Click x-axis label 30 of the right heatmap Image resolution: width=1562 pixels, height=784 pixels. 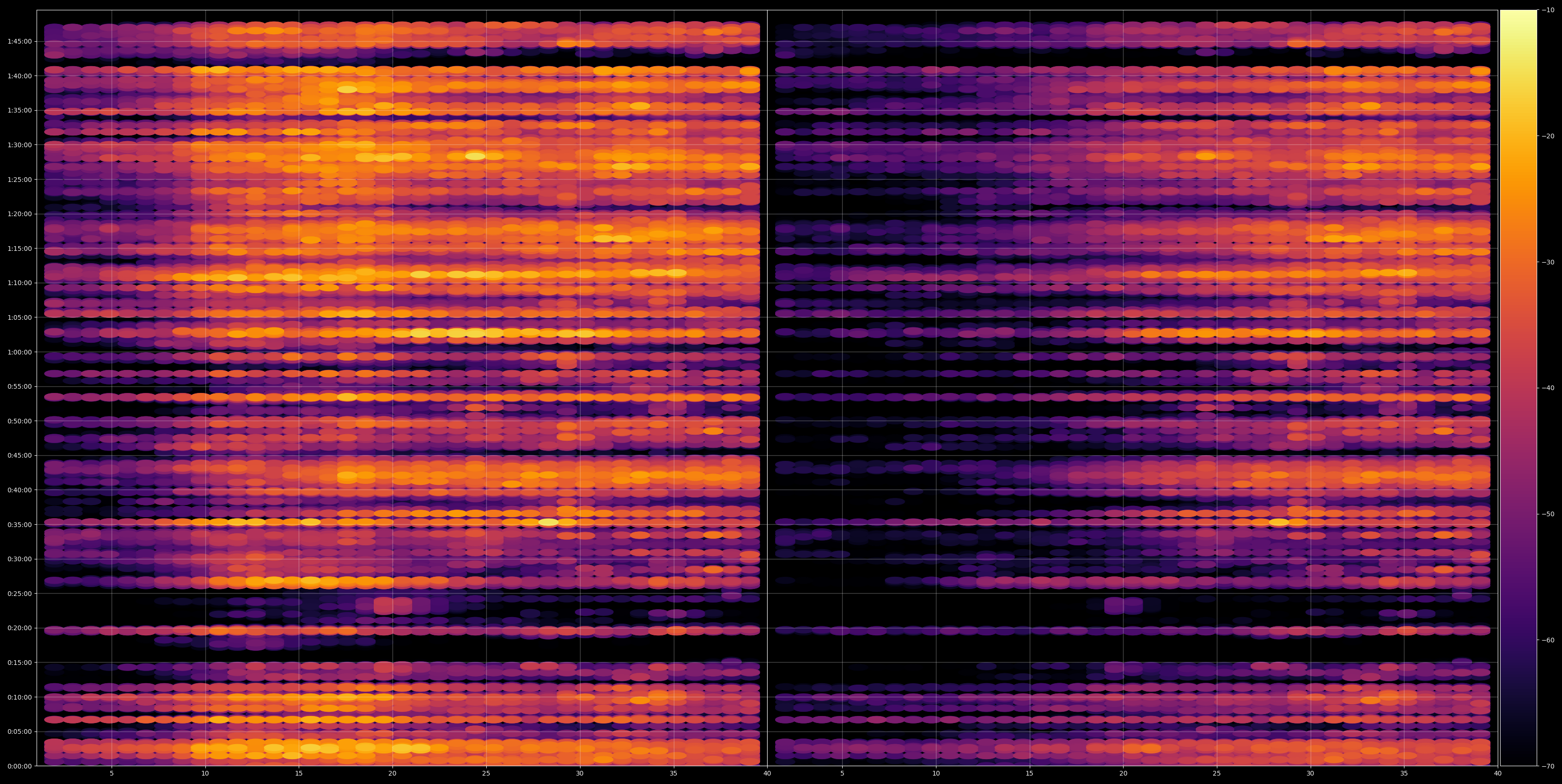(1311, 774)
